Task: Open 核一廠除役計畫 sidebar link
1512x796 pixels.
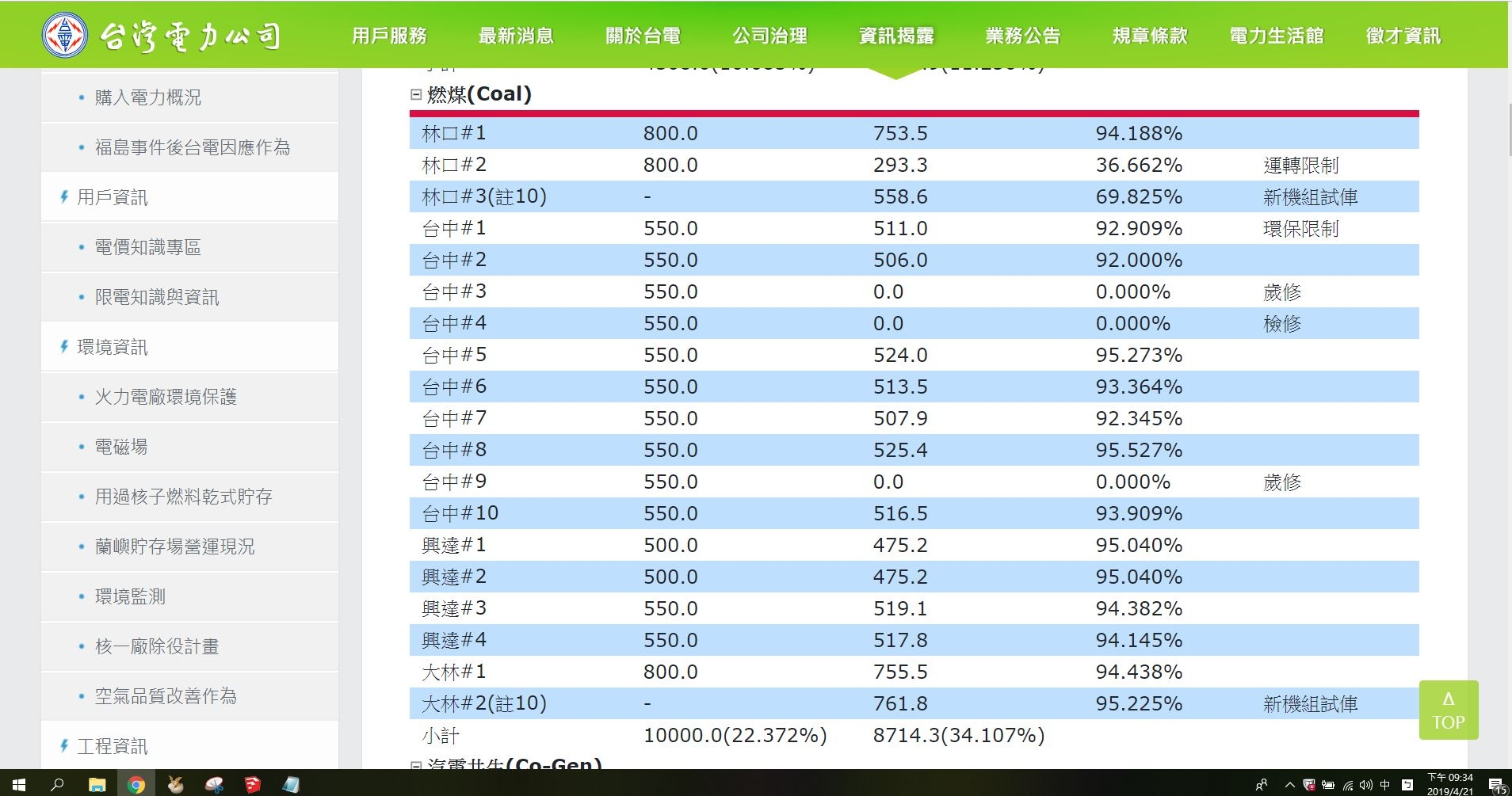Action: pyautogui.click(x=157, y=646)
